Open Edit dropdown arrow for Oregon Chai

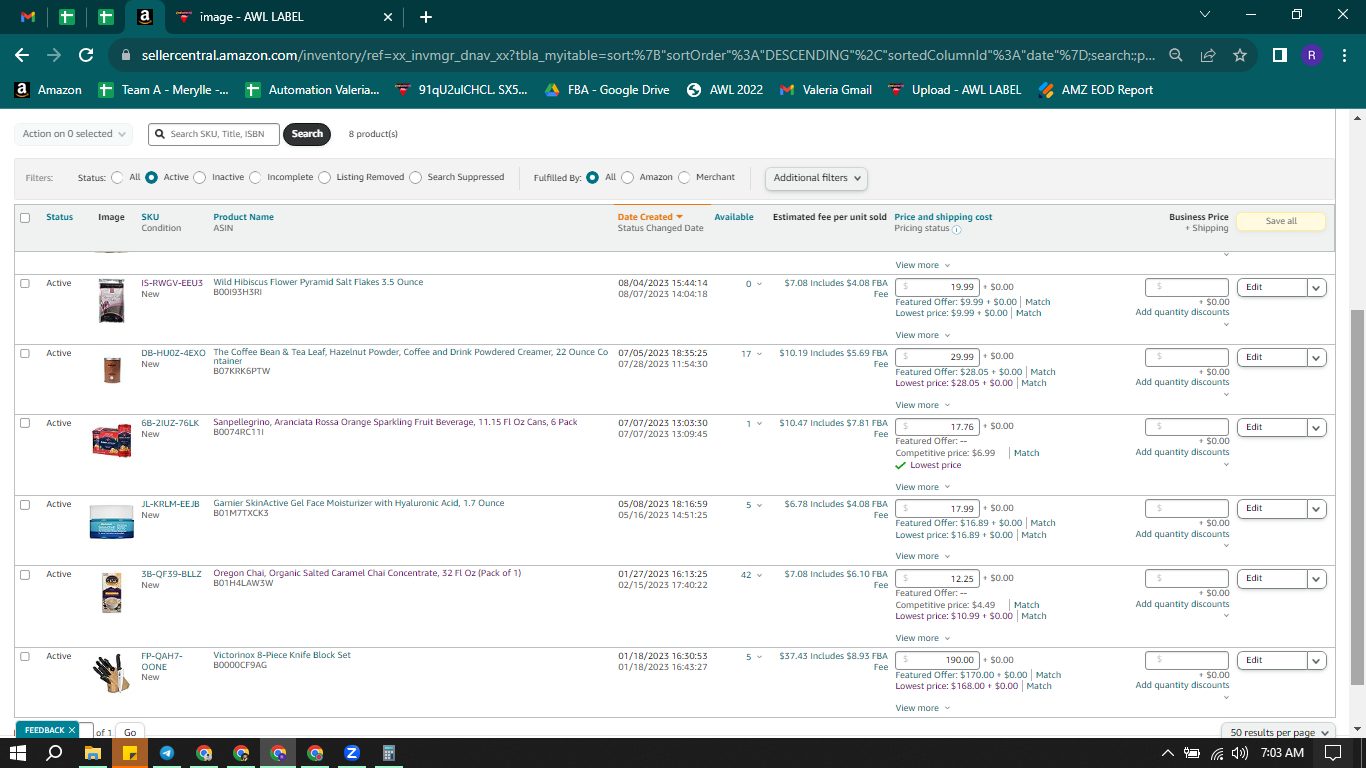point(1317,579)
